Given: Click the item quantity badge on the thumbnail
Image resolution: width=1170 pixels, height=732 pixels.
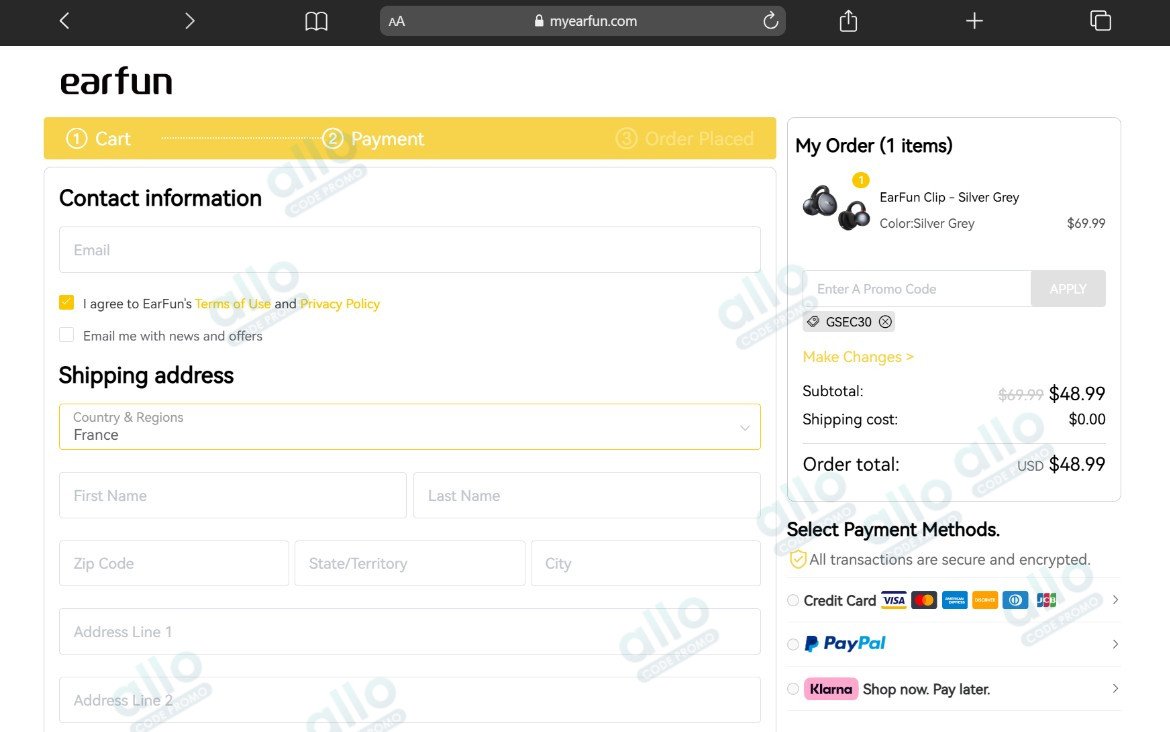Looking at the screenshot, I should pos(860,180).
